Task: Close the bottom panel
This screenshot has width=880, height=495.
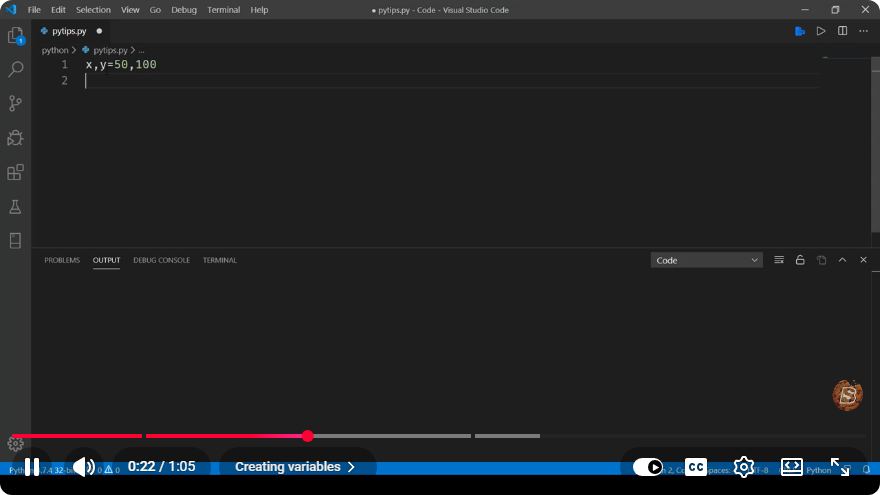Action: tap(863, 260)
